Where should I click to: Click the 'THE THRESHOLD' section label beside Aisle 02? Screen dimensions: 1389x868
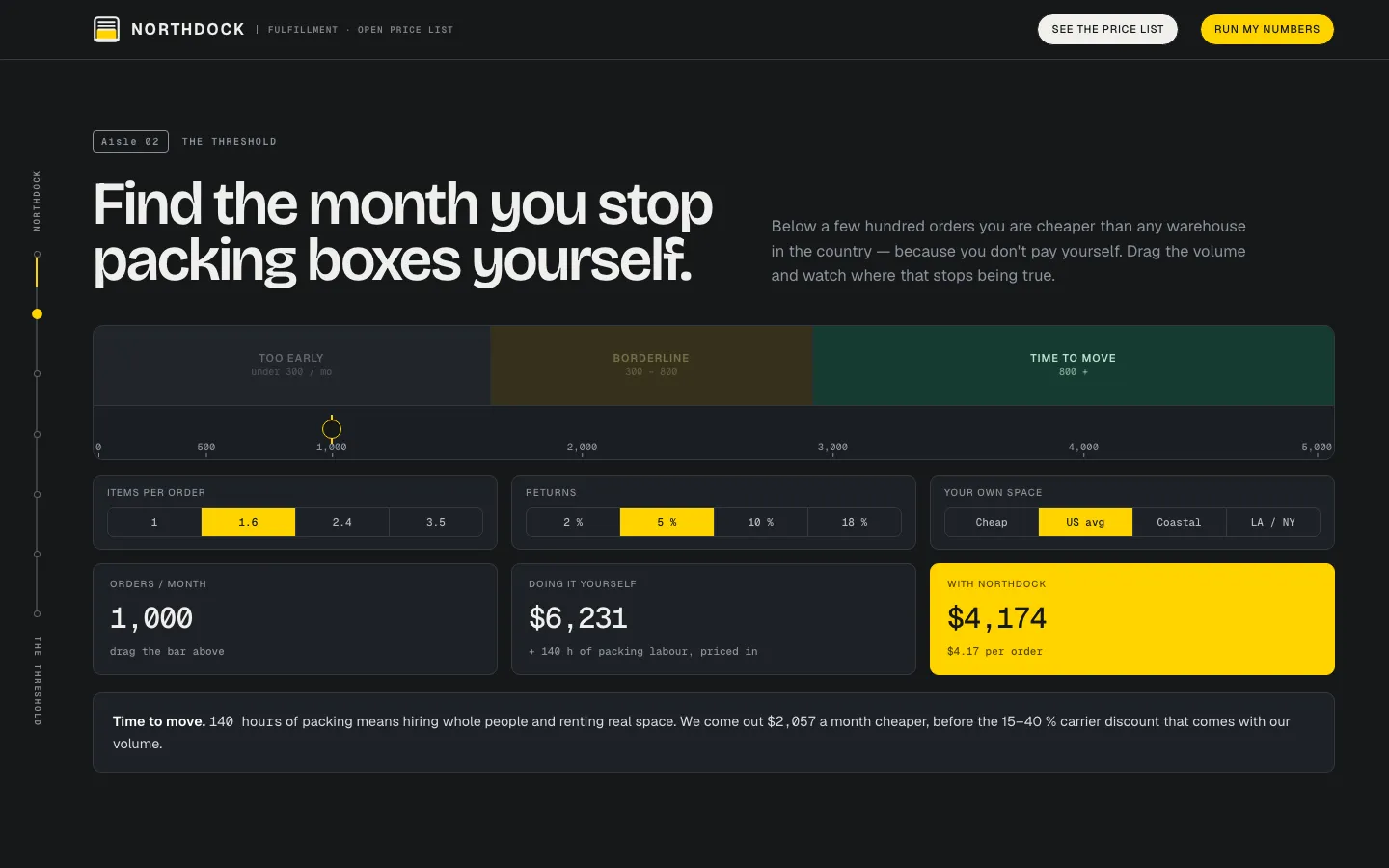click(x=230, y=142)
